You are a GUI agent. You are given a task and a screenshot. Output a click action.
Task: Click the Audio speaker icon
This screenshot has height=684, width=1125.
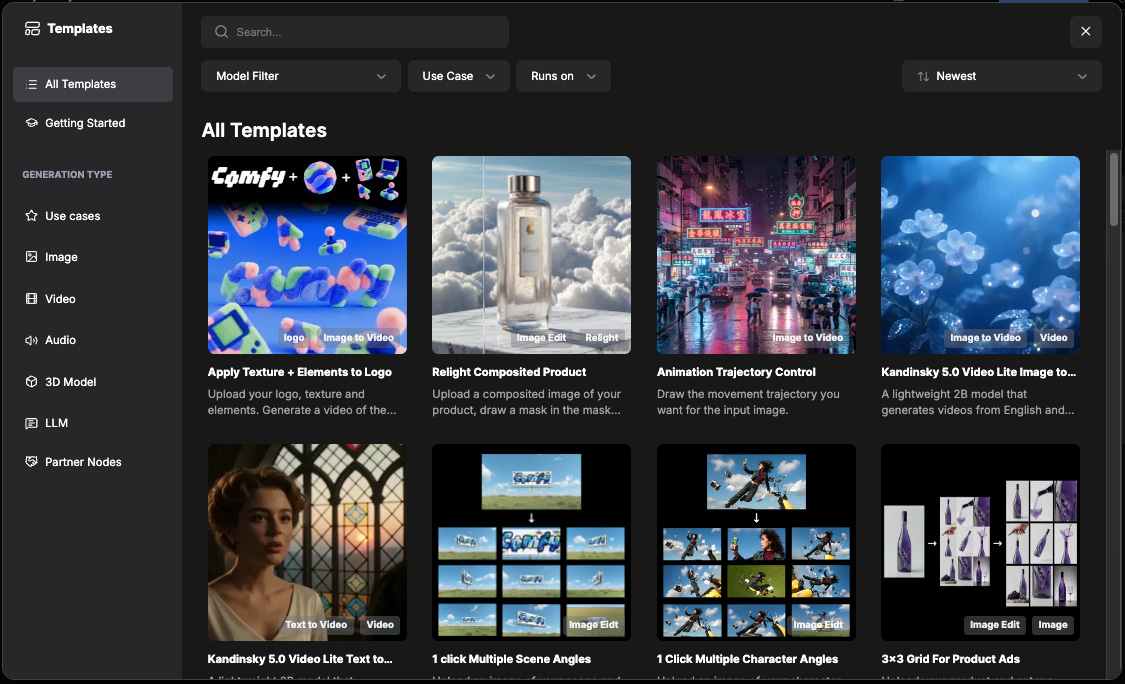[32, 340]
